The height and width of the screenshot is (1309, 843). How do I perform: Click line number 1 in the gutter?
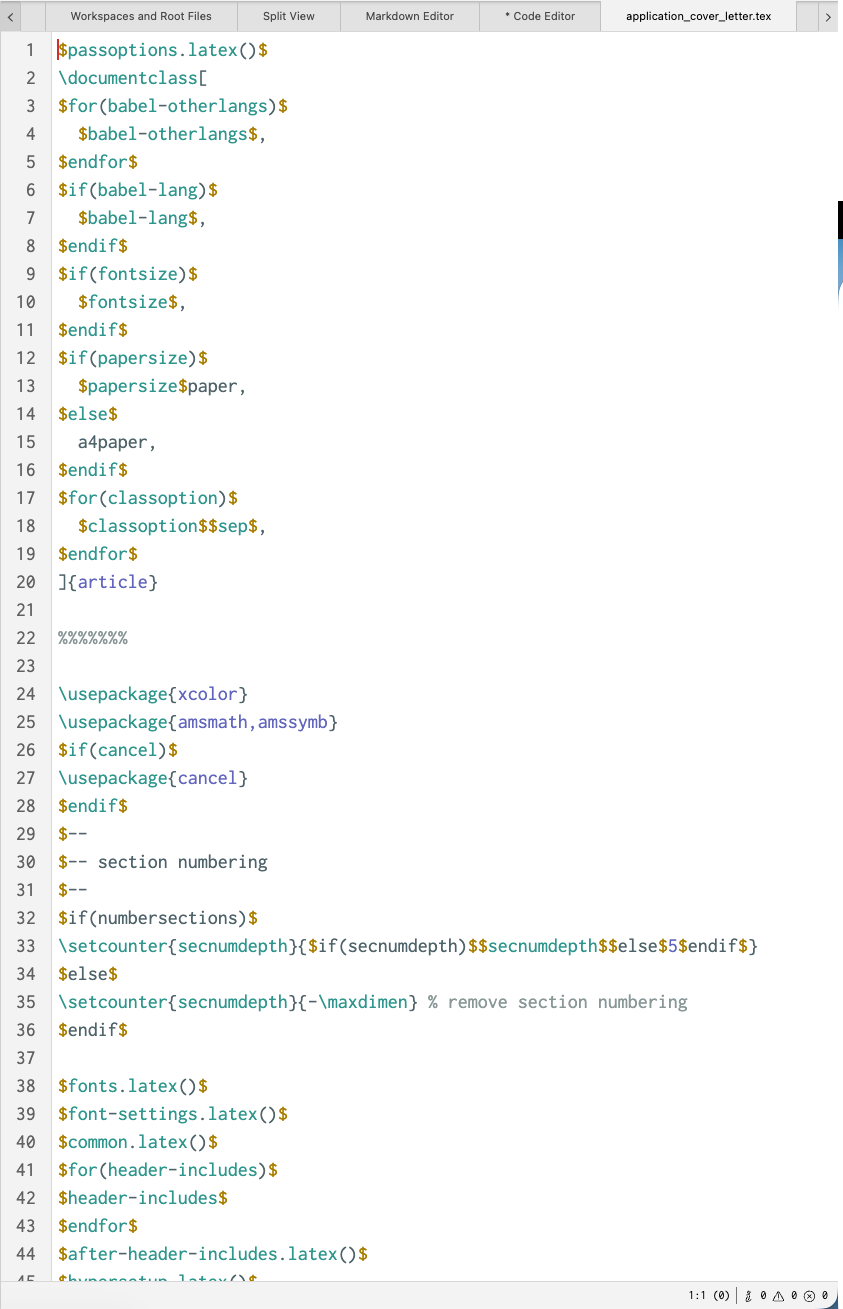point(29,49)
